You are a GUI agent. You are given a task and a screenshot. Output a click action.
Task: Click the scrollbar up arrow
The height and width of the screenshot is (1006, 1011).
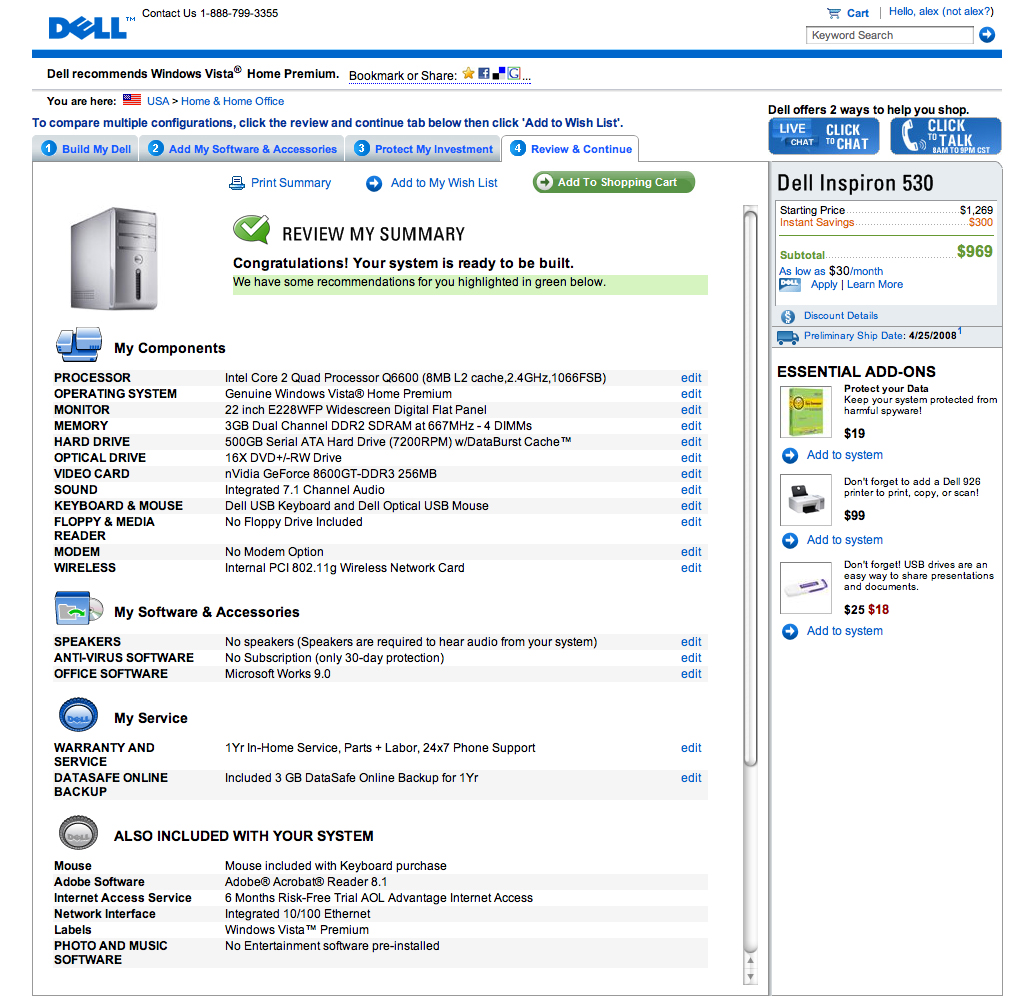[x=749, y=960]
